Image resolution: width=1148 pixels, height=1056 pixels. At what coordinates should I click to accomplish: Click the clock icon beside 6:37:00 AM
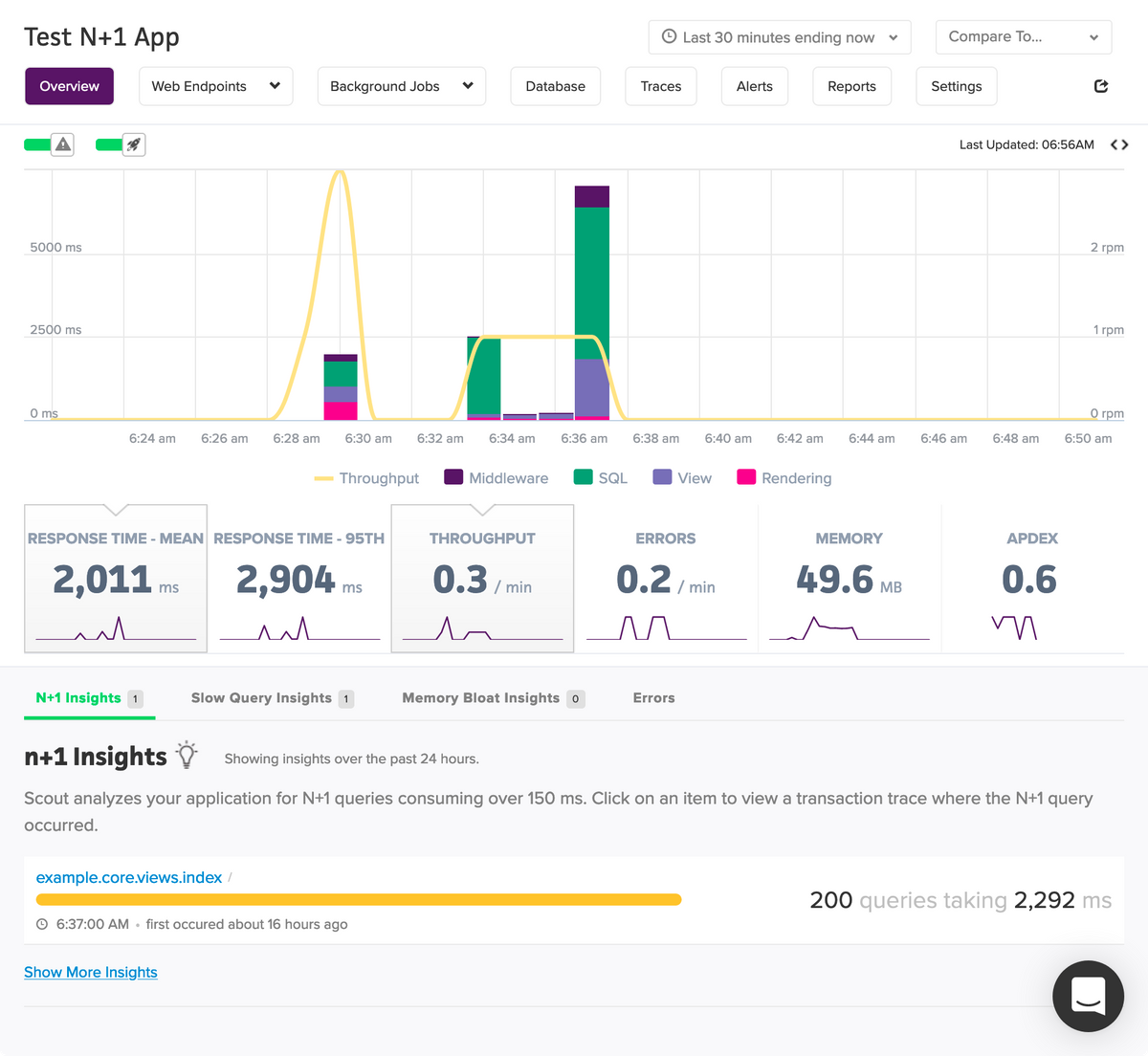(42, 924)
